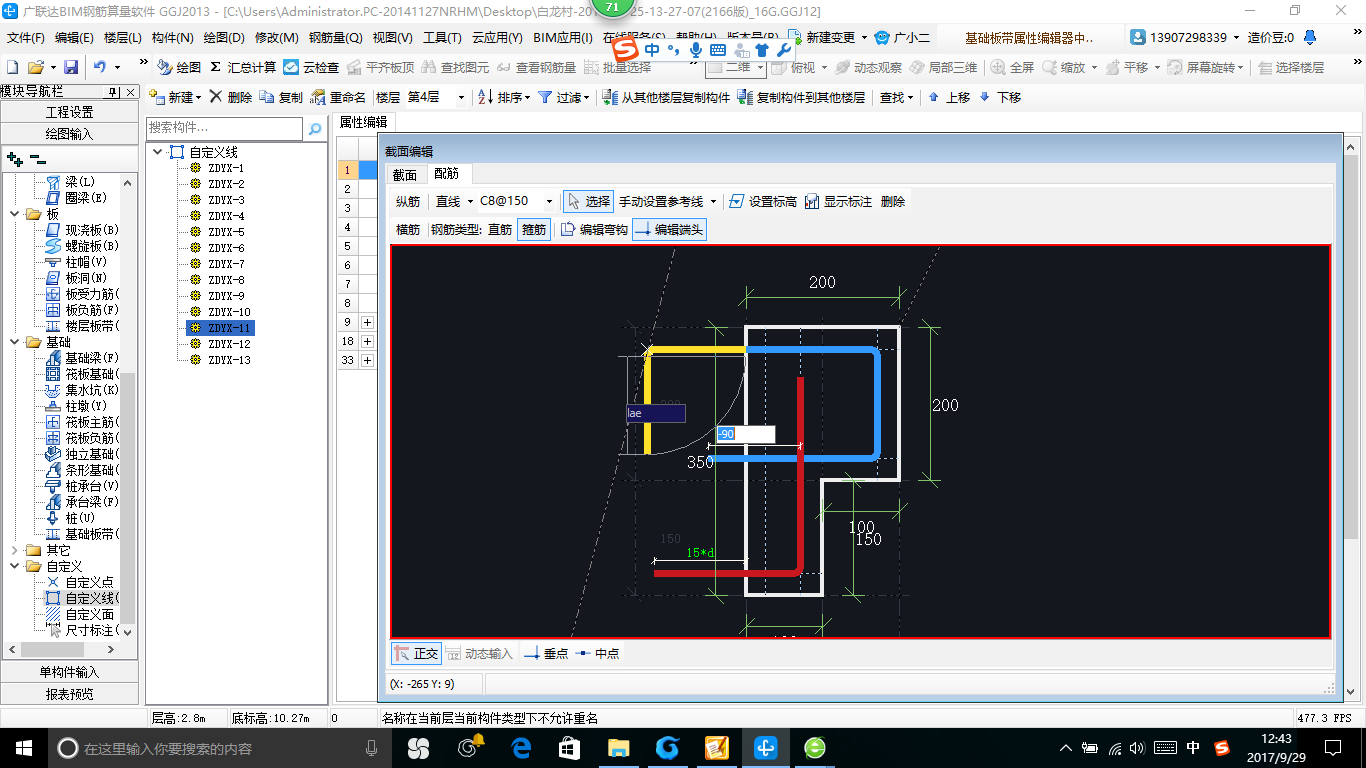Click collapse-all minus icon in navigation panel
The width and height of the screenshot is (1366, 768).
(x=37, y=158)
